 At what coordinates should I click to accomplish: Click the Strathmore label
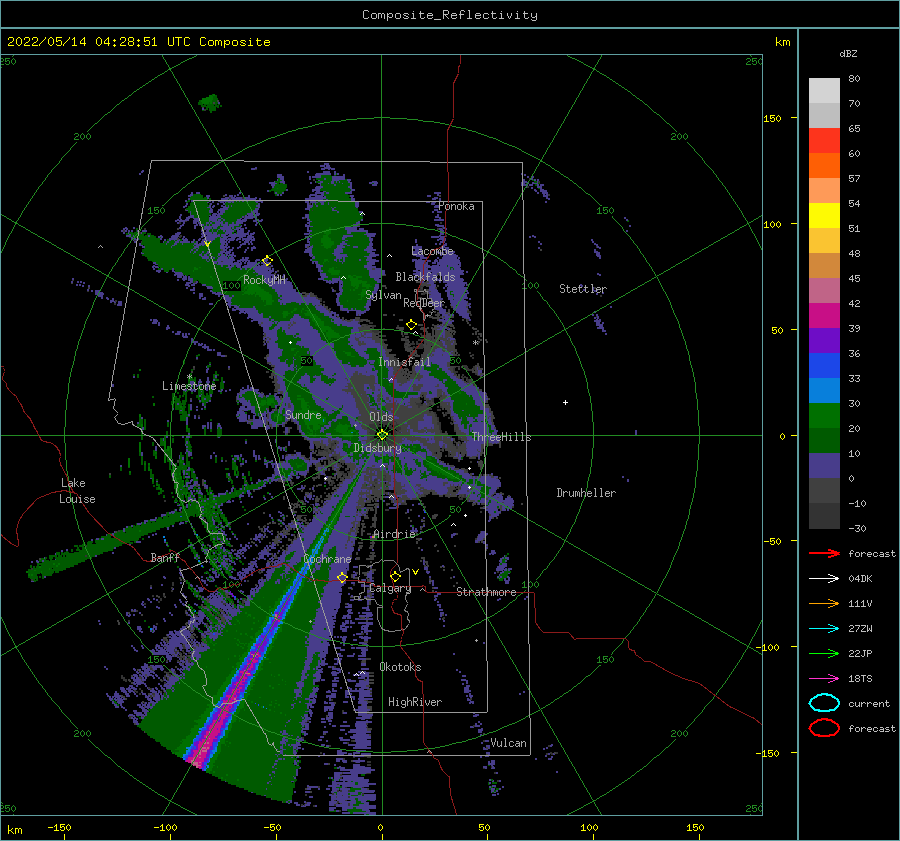(x=486, y=592)
